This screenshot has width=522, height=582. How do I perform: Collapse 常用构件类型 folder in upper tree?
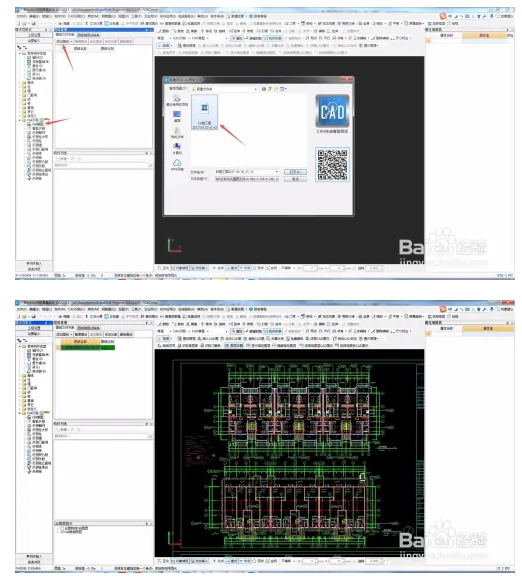click(x=20, y=53)
